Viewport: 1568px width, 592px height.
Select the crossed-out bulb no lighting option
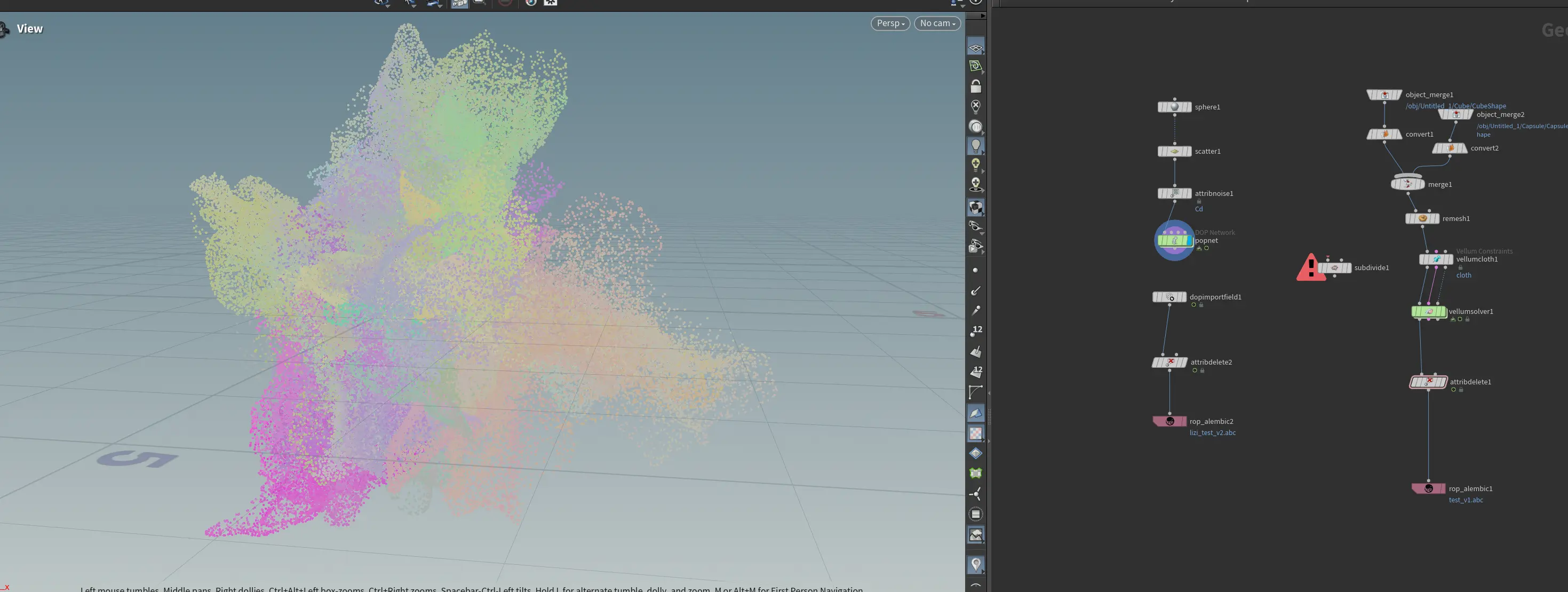976,107
